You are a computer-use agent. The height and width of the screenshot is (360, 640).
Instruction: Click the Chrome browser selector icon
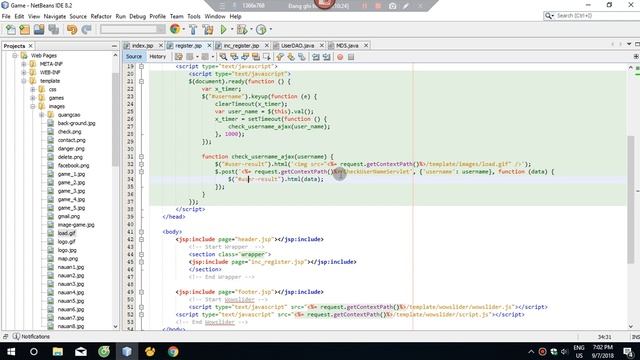pyautogui.click(x=175, y=29)
